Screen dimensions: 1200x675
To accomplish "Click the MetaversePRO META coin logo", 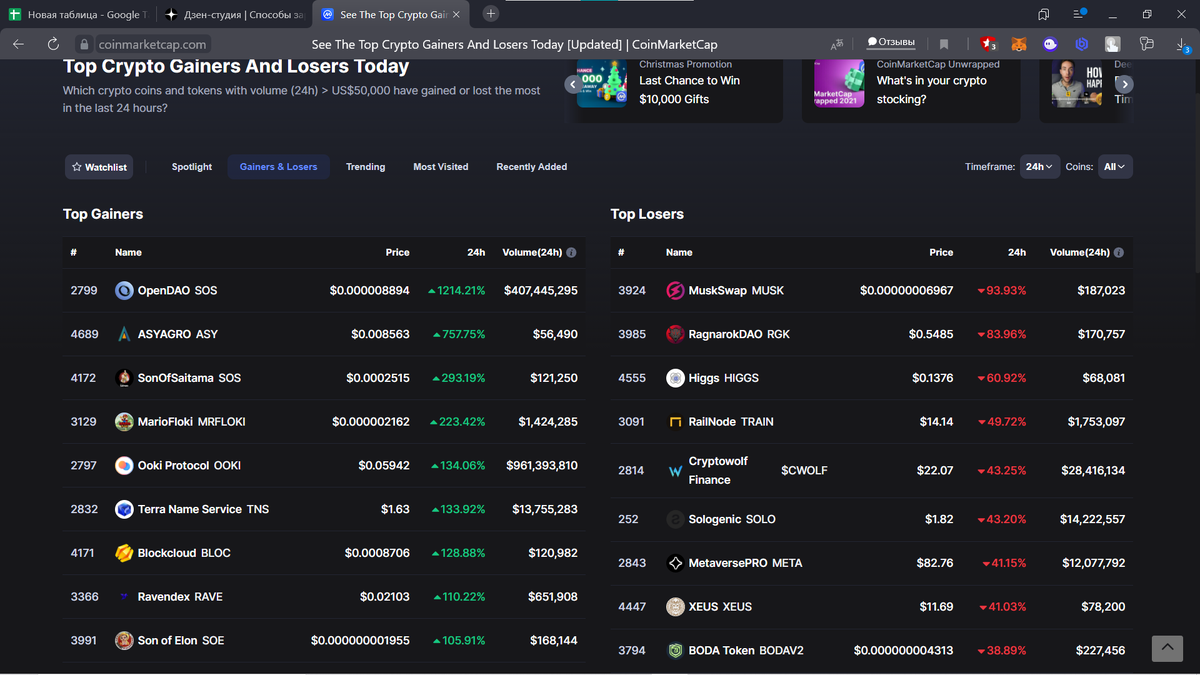I will 675,563.
